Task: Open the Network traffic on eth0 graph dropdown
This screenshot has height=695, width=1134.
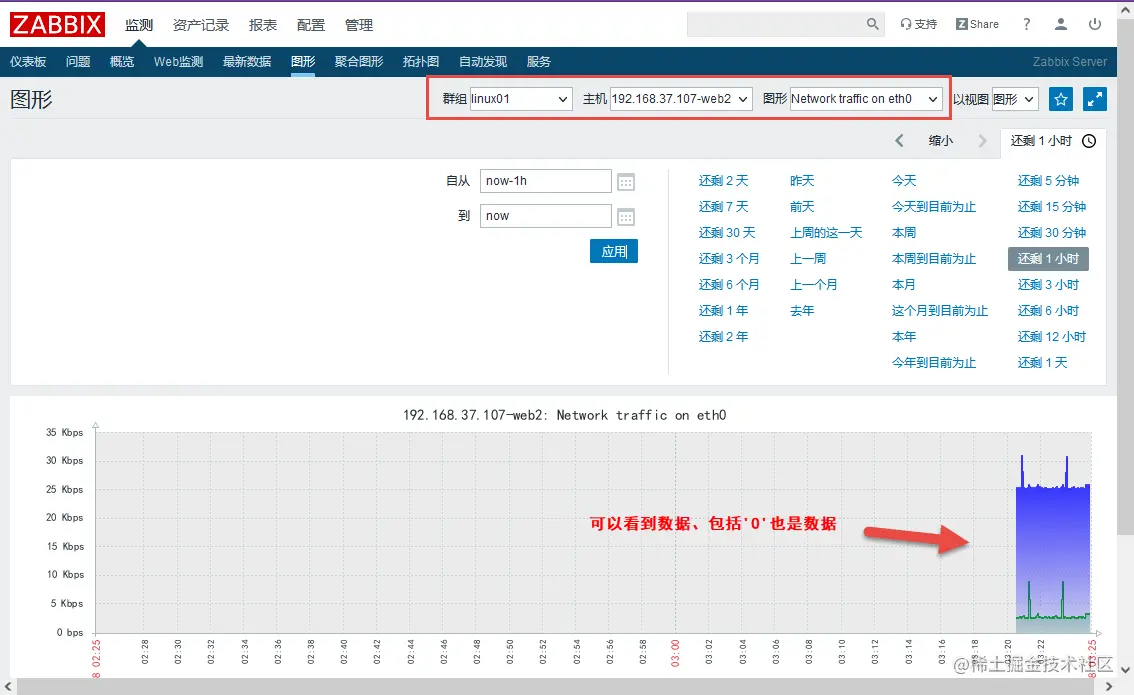Action: [865, 99]
